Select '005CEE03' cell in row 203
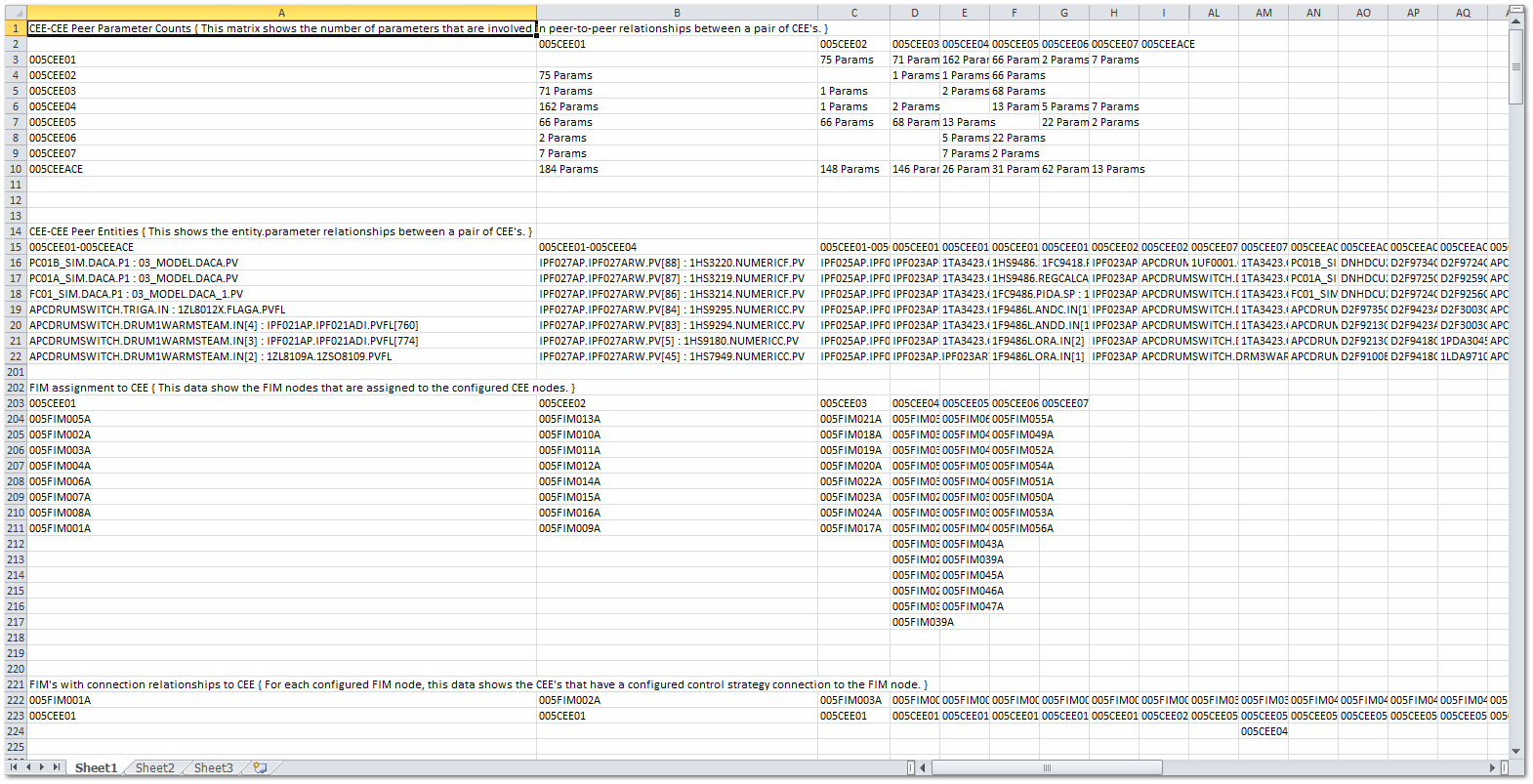This screenshot has width=1533, height=784. (x=853, y=403)
